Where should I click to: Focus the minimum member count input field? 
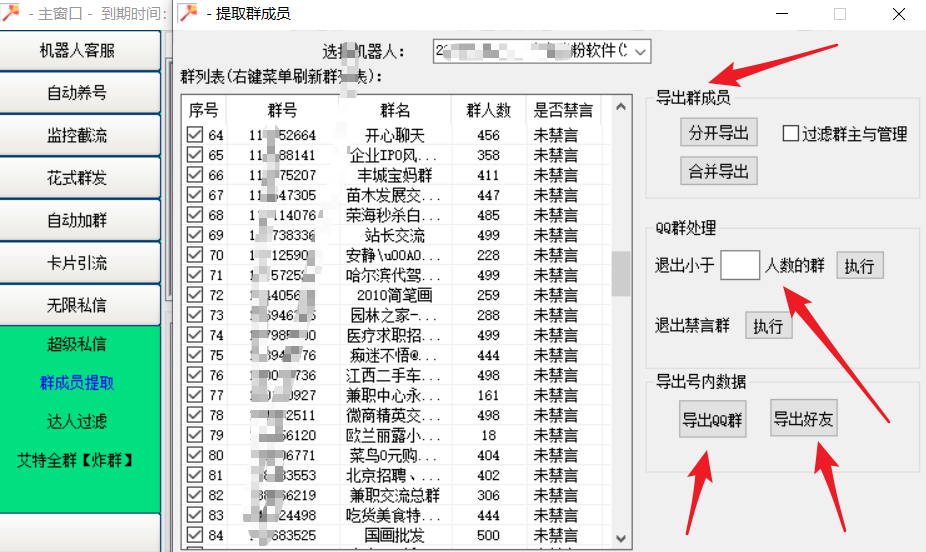(x=740, y=265)
